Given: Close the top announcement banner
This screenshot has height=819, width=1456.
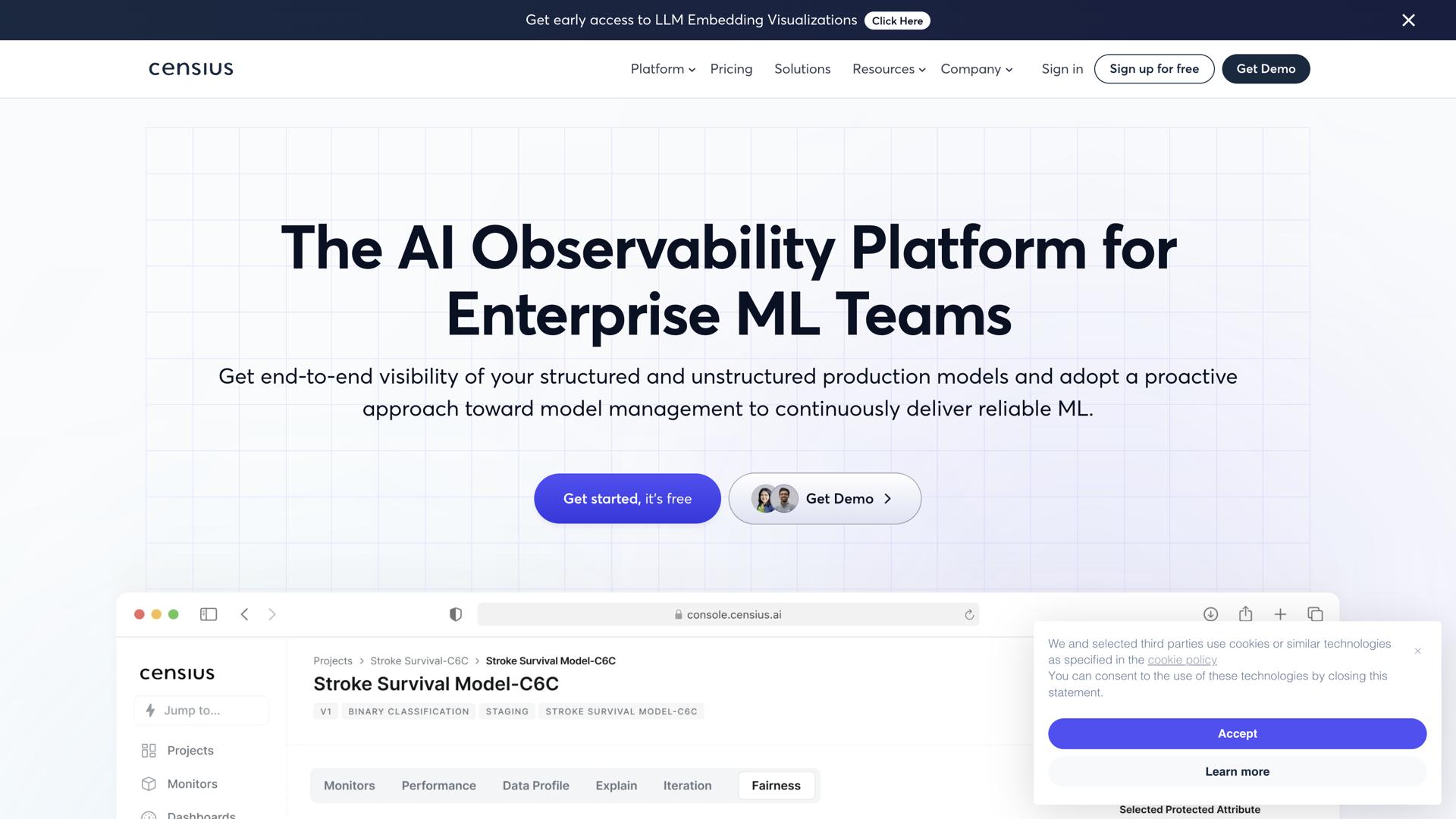Looking at the screenshot, I should coord(1408,20).
